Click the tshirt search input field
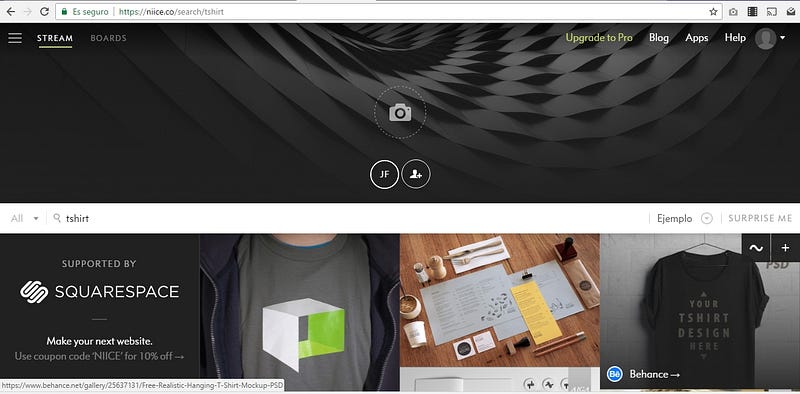 347,218
